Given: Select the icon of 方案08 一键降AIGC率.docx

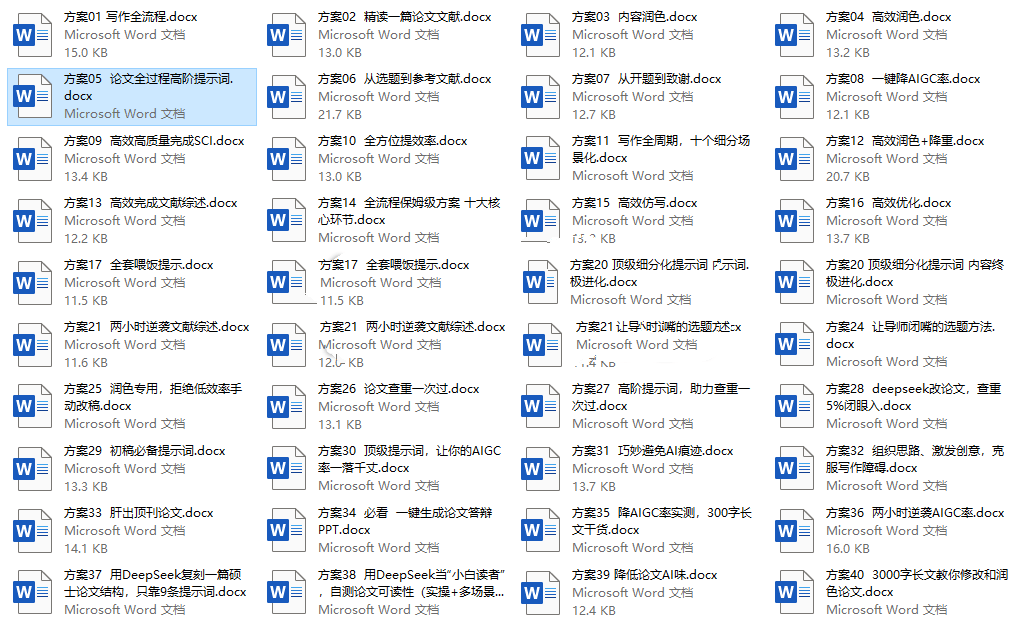Looking at the screenshot, I should pyautogui.click(x=795, y=96).
